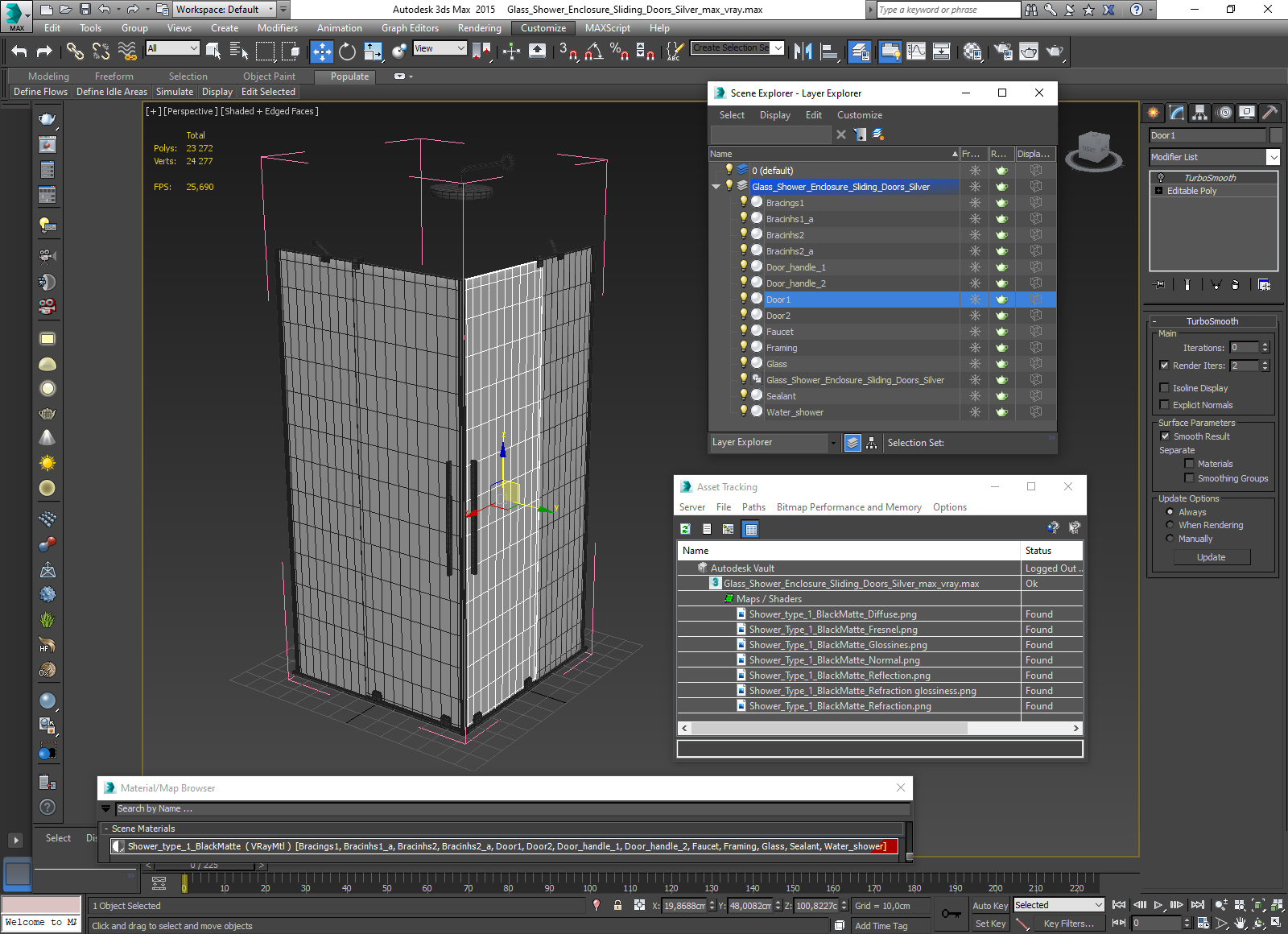
Task: Click the Mirror tool icon
Action: point(803,52)
